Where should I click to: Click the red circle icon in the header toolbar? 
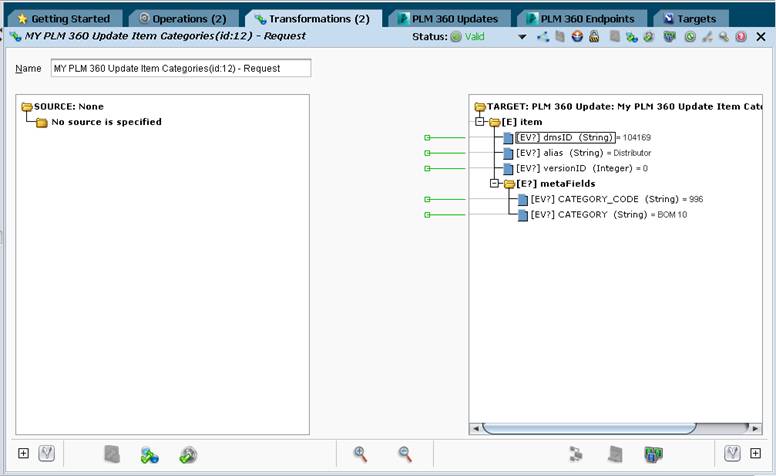click(x=741, y=36)
